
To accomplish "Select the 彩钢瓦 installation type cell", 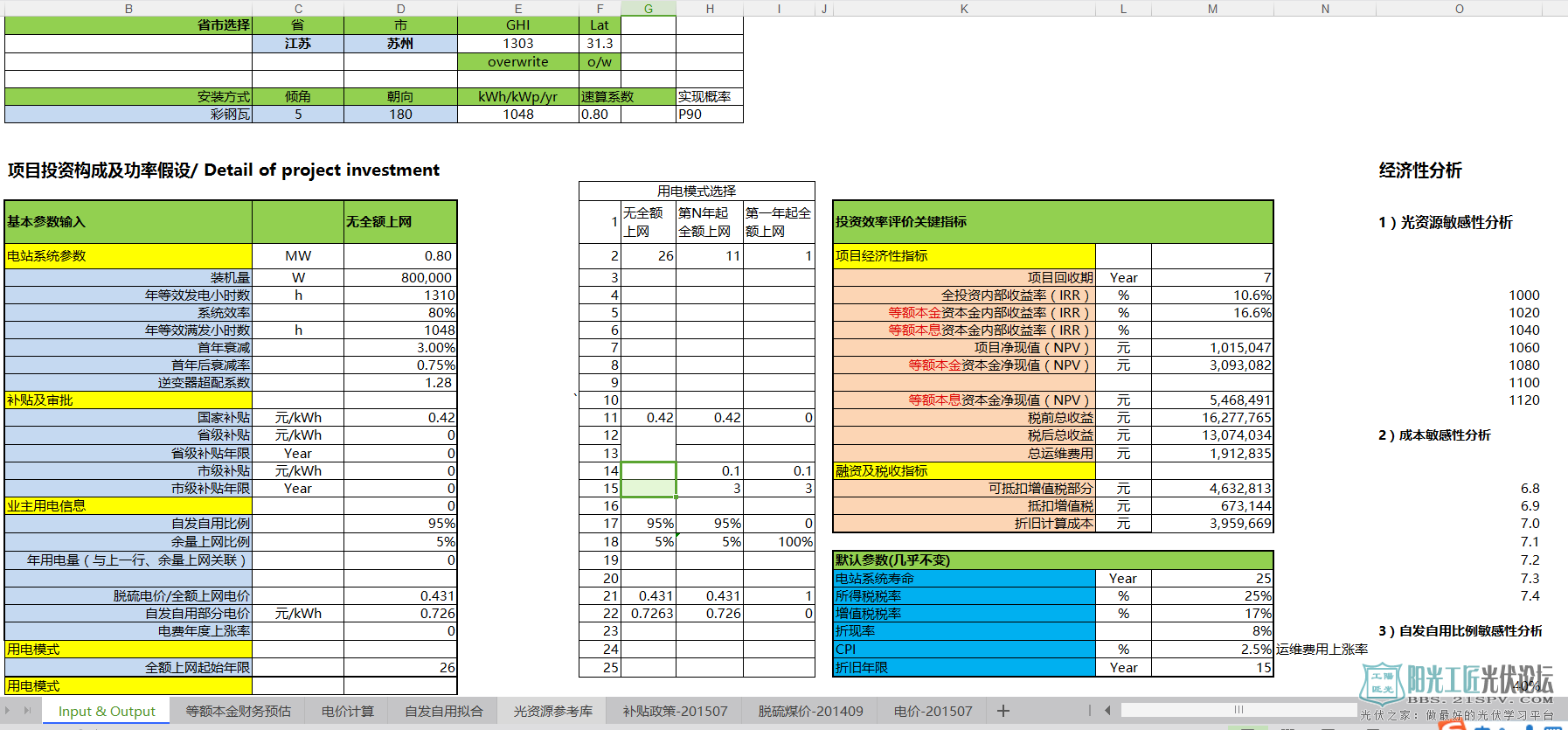I will (128, 115).
